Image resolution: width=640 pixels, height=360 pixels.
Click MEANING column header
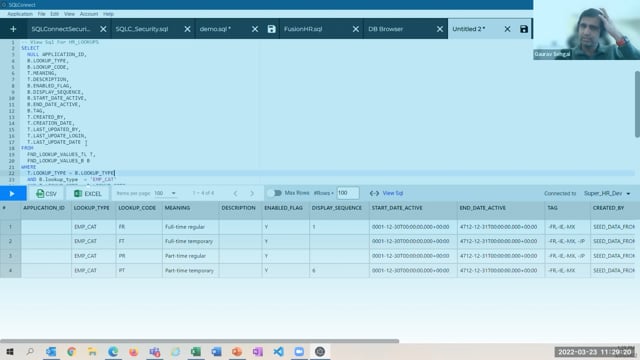click(x=177, y=208)
